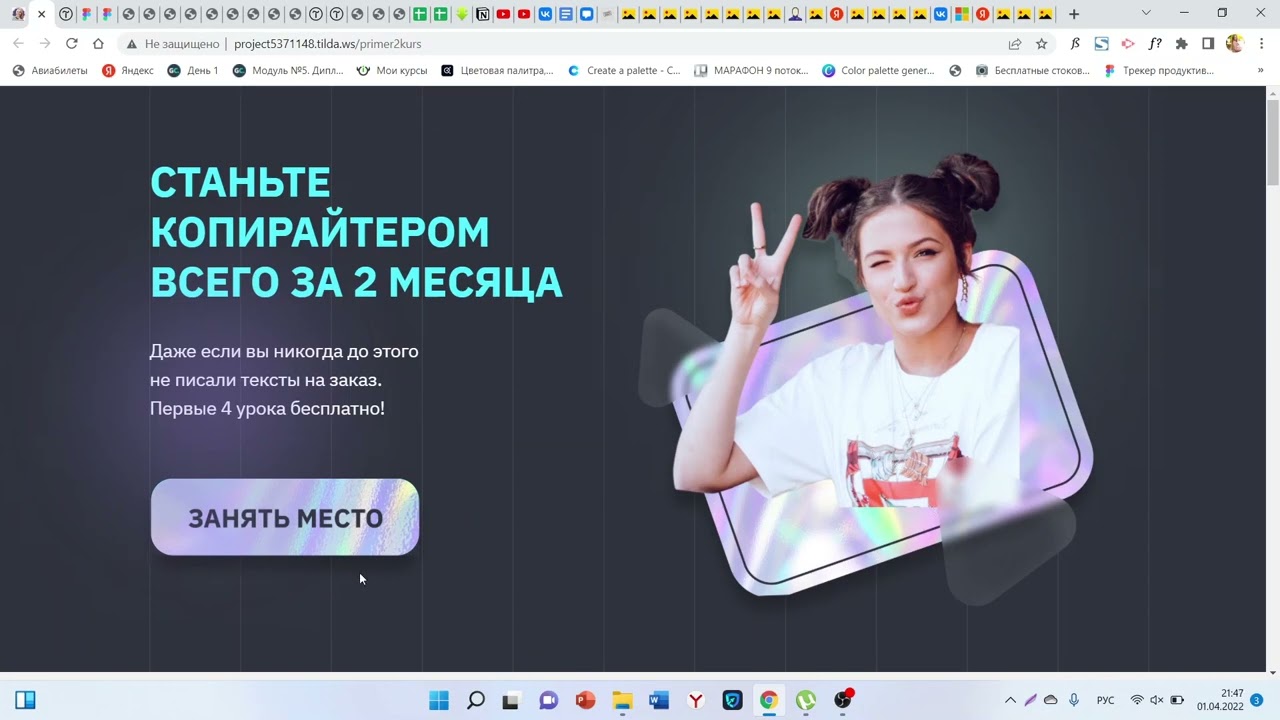Viewport: 1280px width, 720px height.
Task: Open the Extensions puzzle icon
Action: click(1181, 44)
